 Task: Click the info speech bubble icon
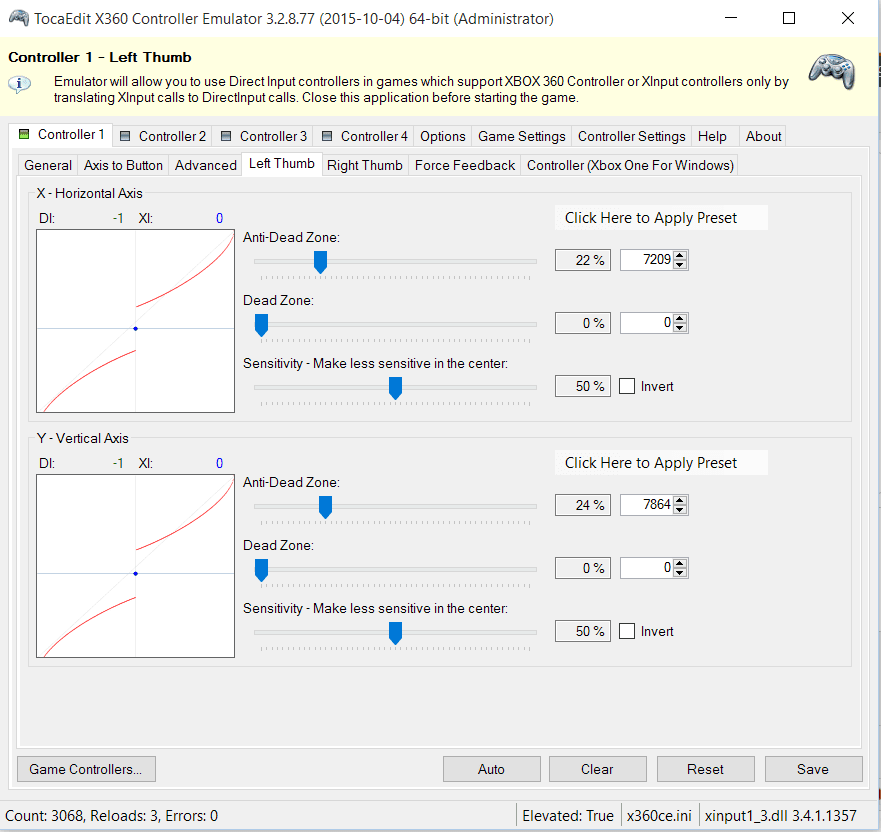(x=19, y=84)
